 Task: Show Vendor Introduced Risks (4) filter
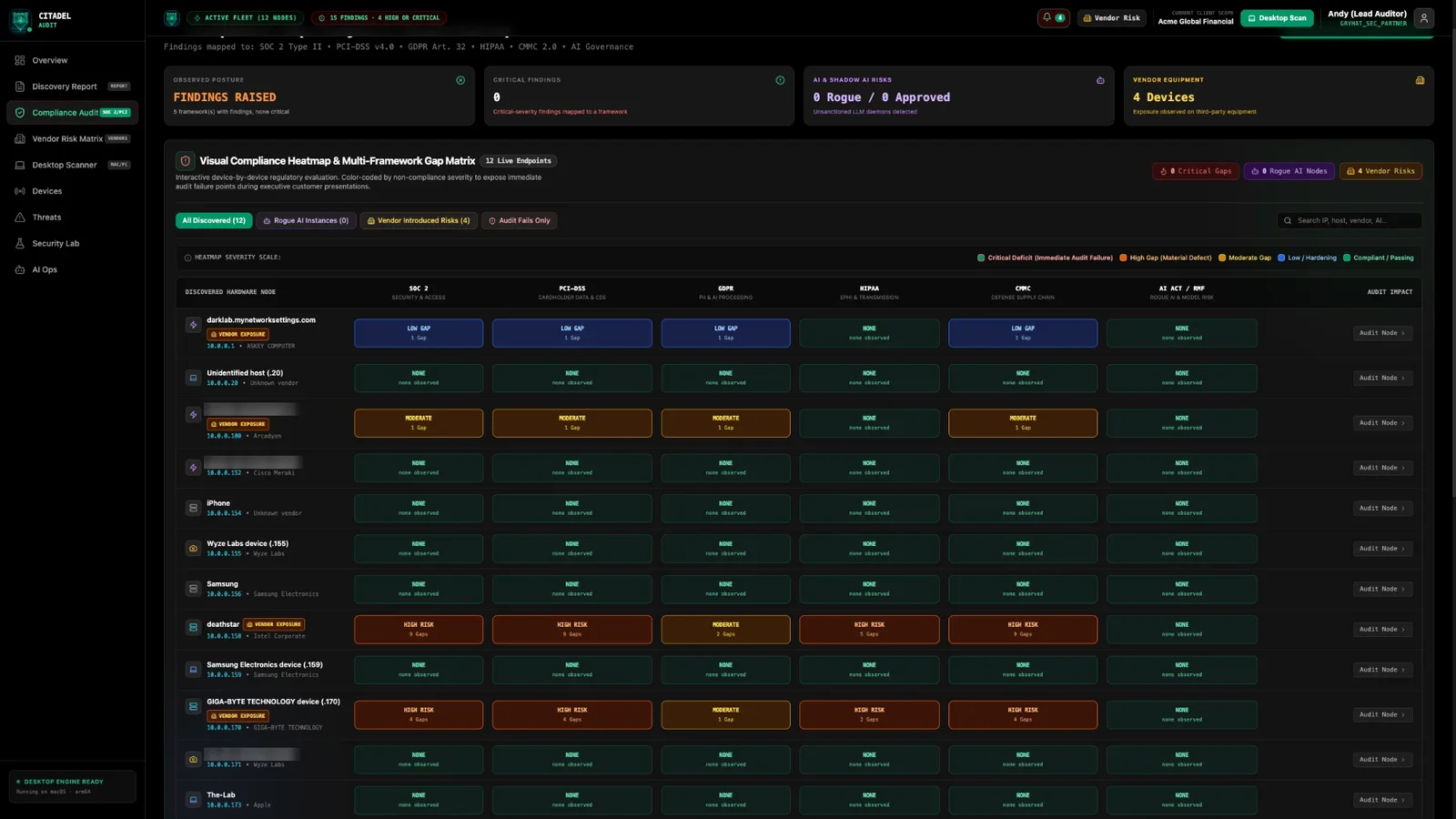419,220
